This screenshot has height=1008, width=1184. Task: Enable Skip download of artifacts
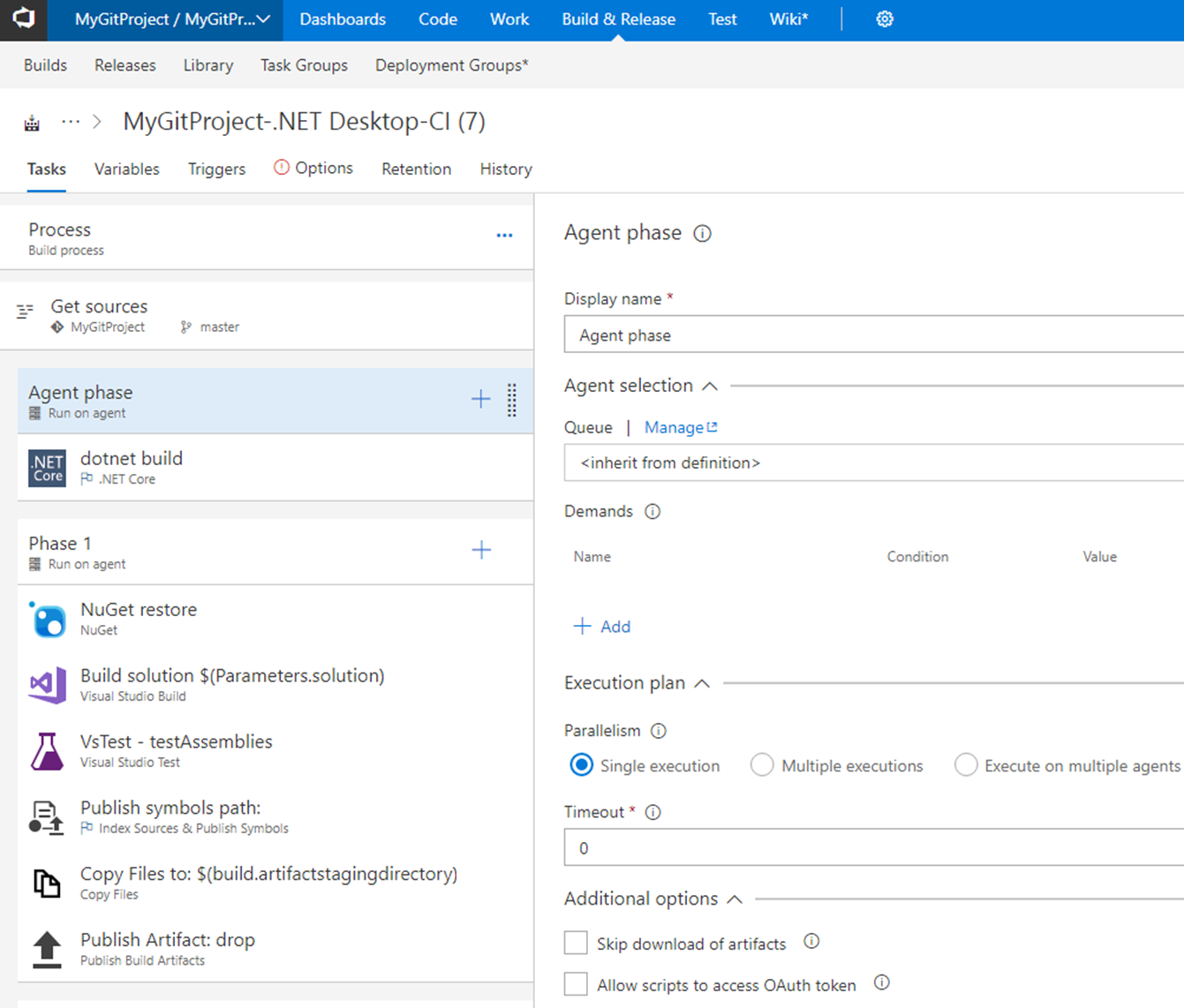click(x=576, y=943)
